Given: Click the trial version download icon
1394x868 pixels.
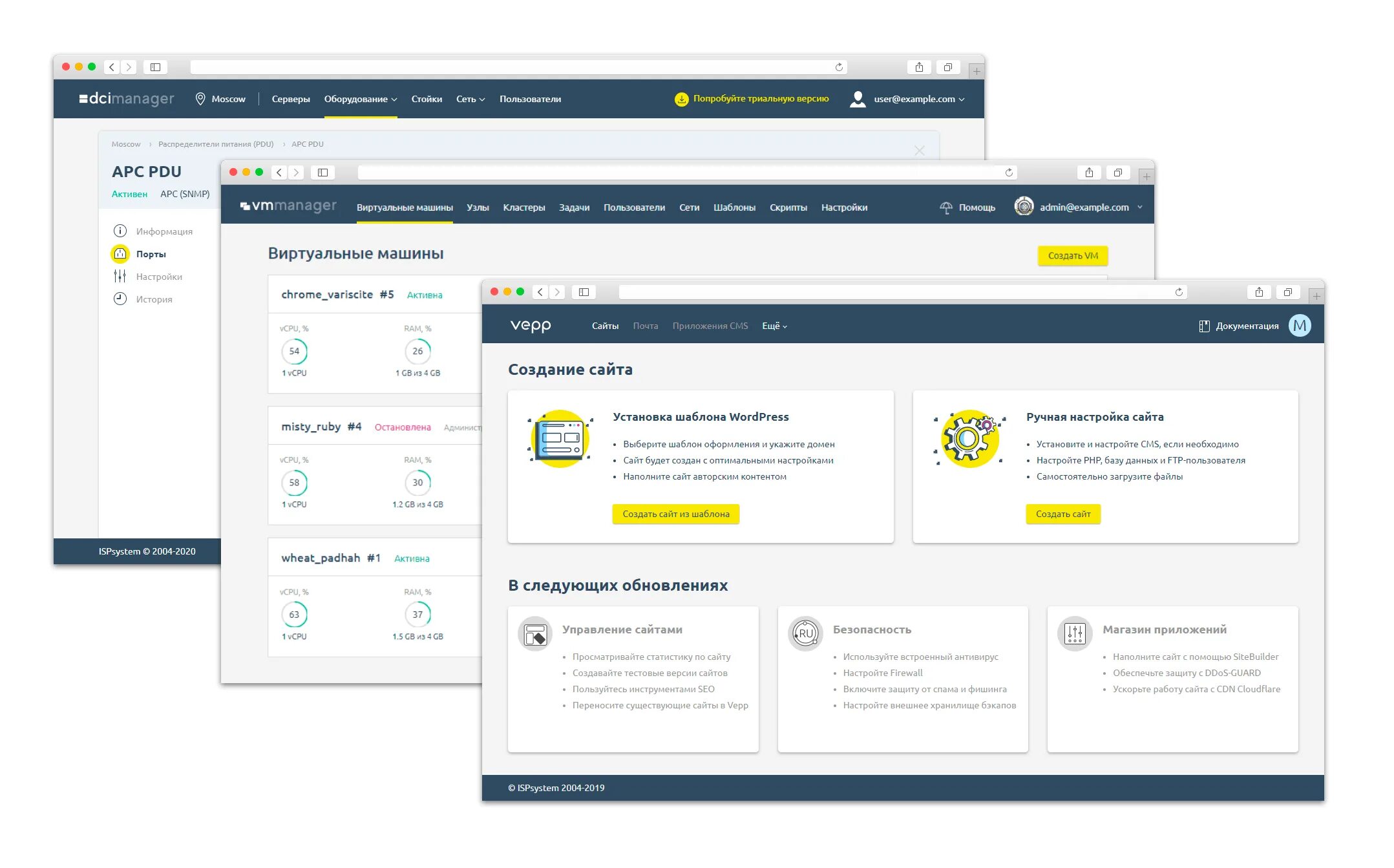Looking at the screenshot, I should click(681, 99).
